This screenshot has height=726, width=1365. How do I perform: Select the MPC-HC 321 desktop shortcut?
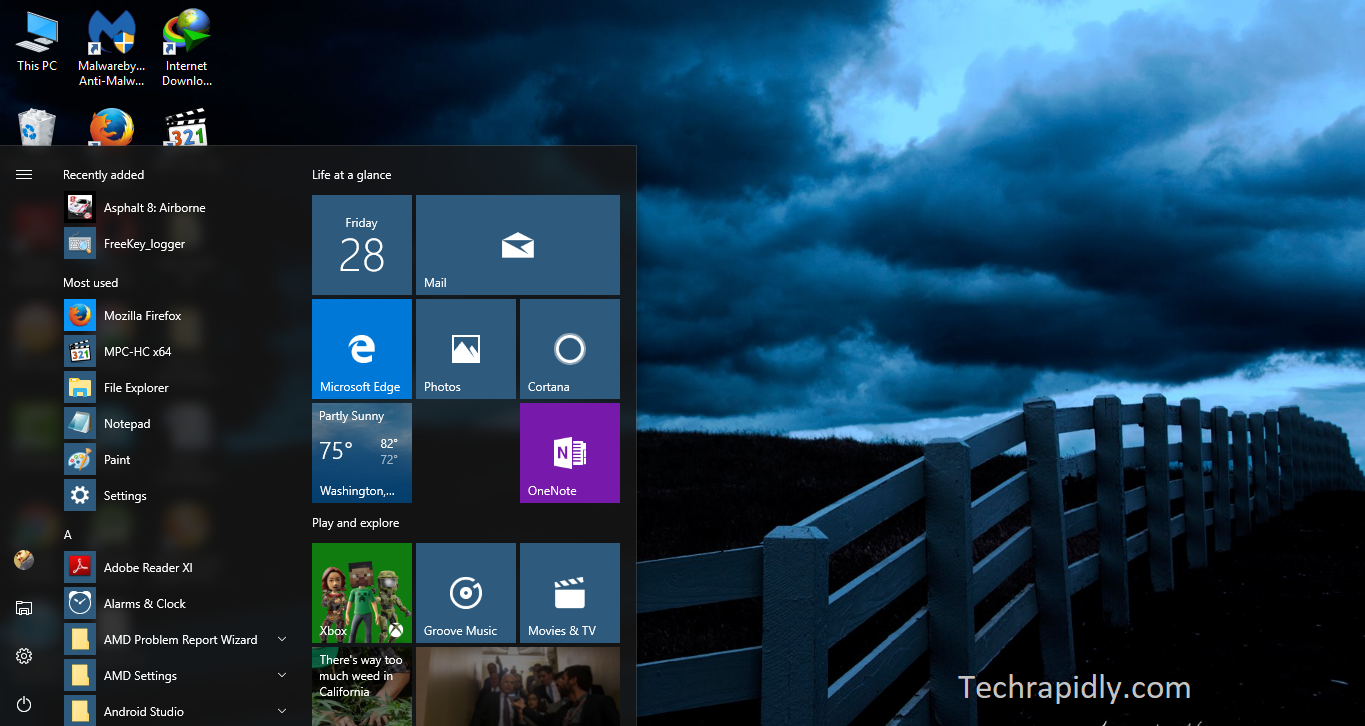point(186,127)
